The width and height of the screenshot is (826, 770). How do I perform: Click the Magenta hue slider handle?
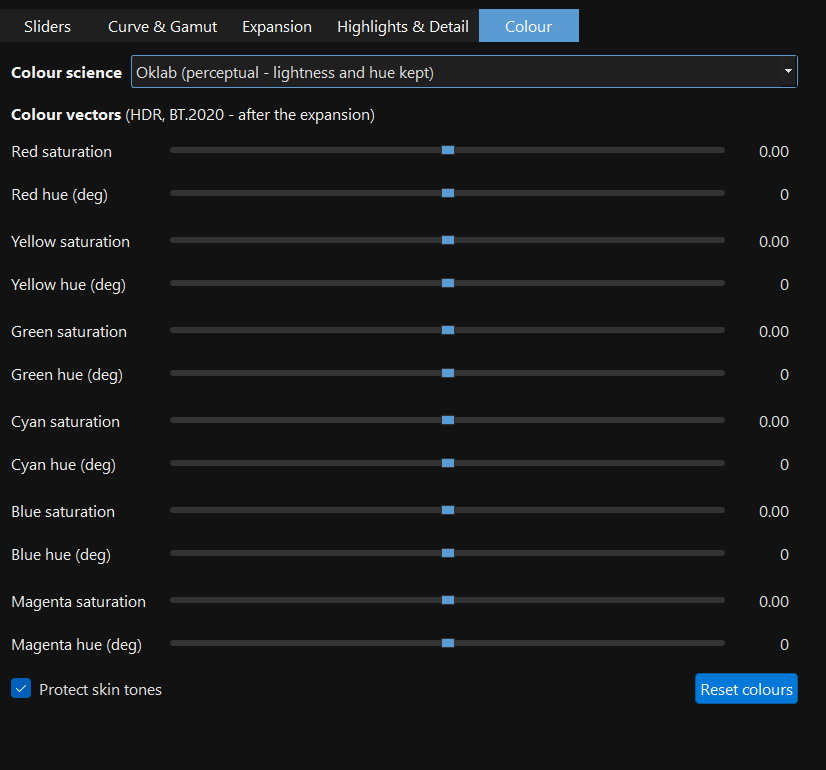(x=448, y=644)
